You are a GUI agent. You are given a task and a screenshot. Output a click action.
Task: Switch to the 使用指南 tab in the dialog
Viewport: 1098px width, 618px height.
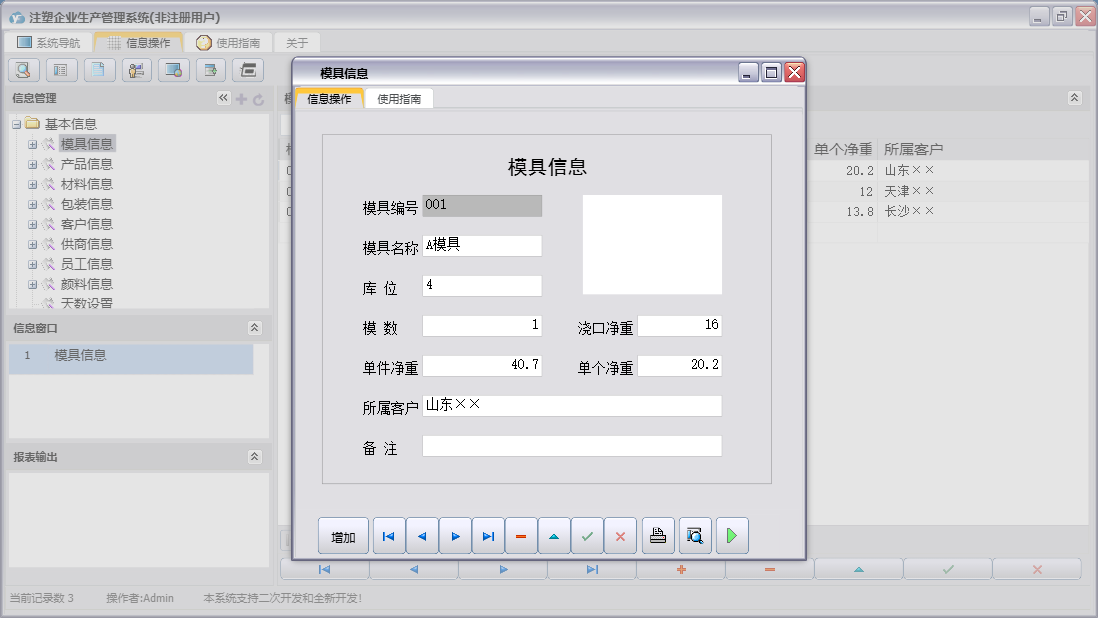(401, 98)
